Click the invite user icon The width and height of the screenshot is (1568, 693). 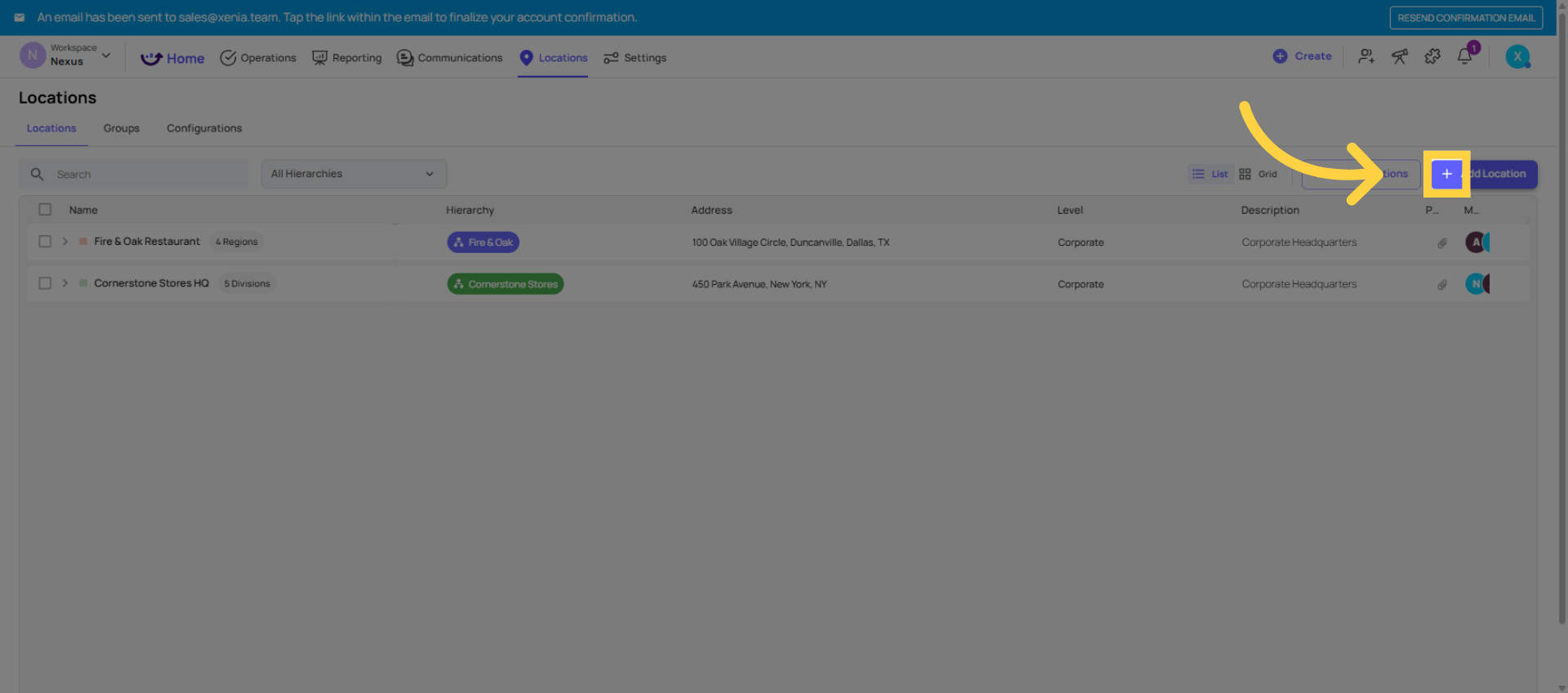1366,56
